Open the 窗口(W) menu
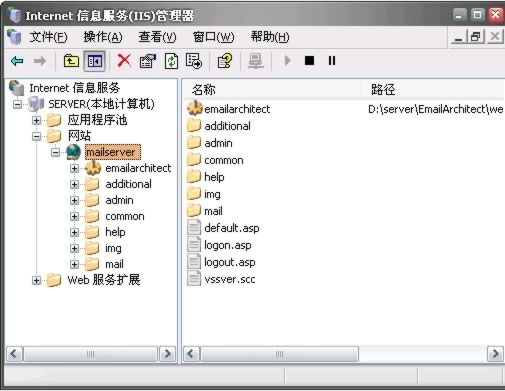Screen dimensions: 505x391 click(213, 37)
